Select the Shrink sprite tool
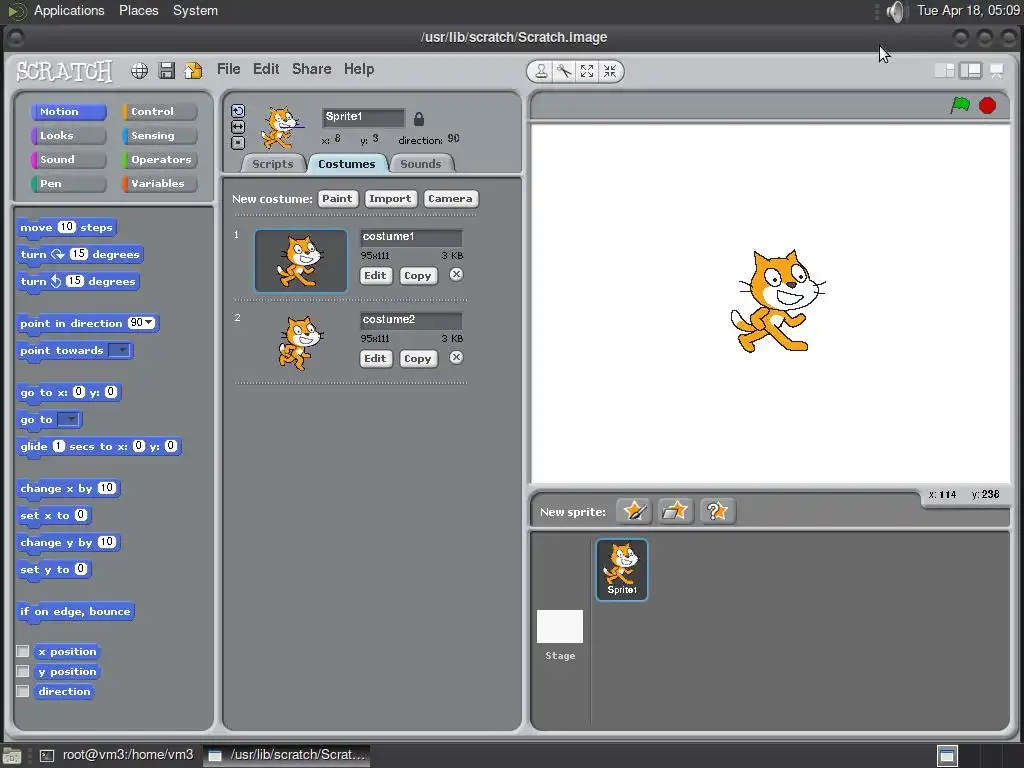The height and width of the screenshot is (768, 1024). click(610, 71)
